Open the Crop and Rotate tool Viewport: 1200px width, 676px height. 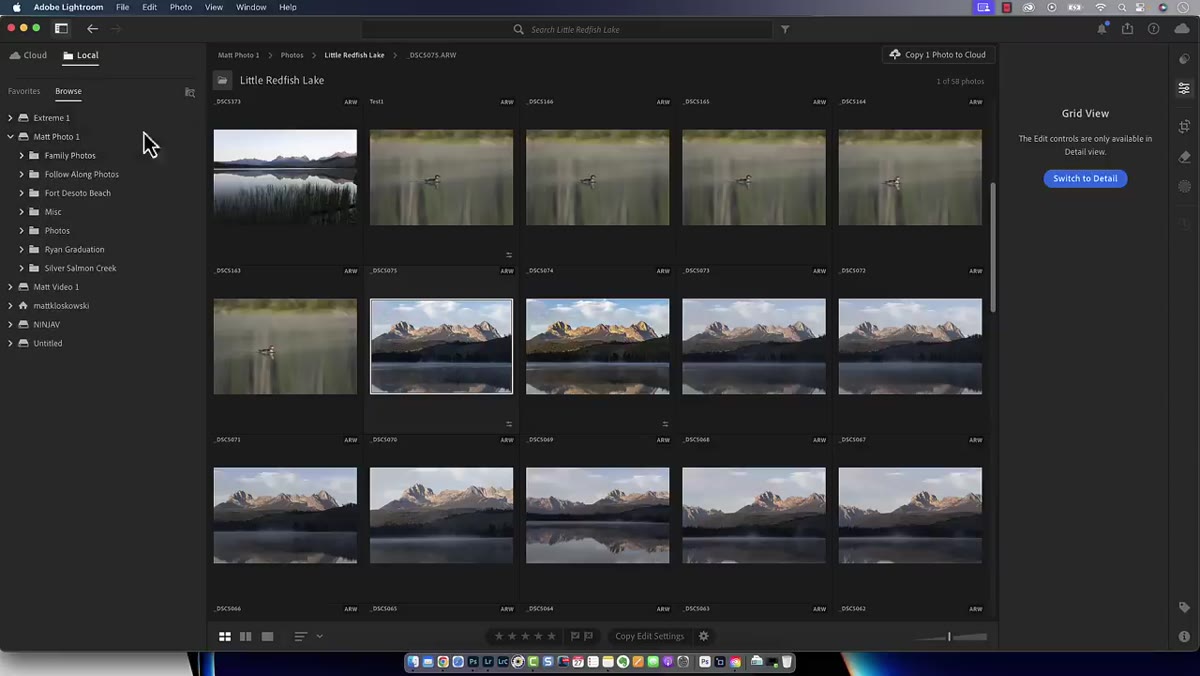[1184, 126]
